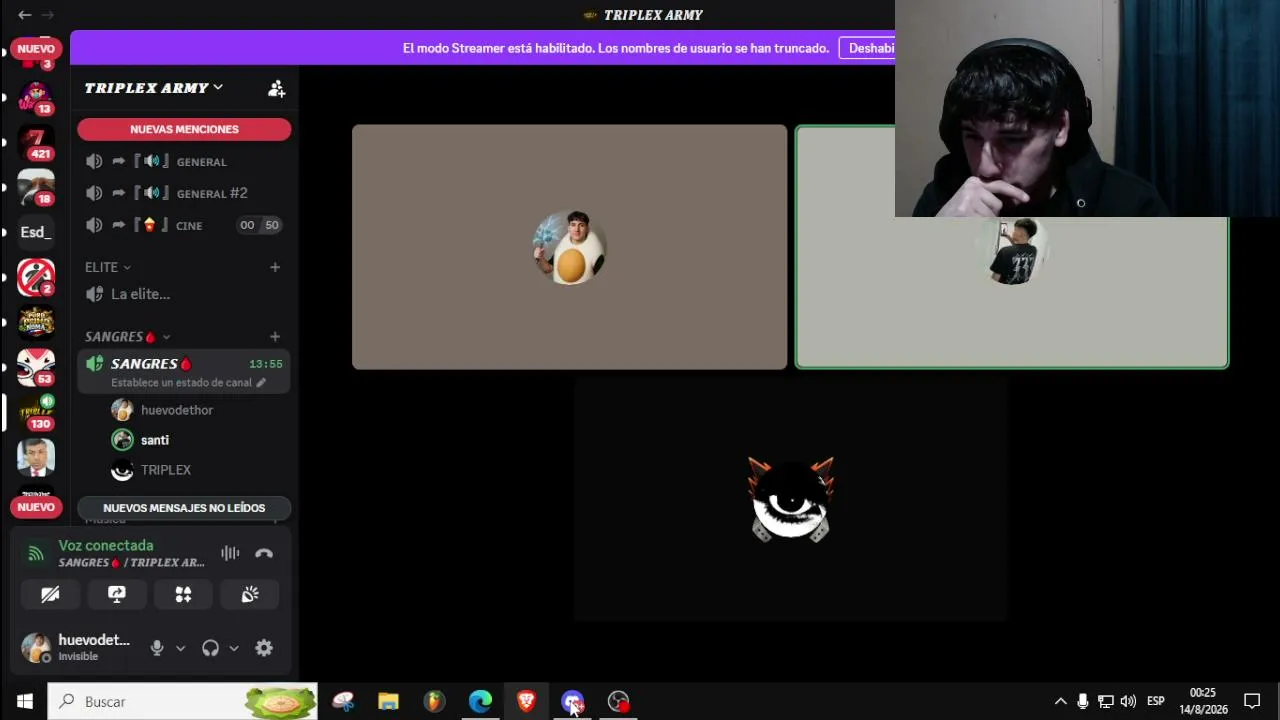Screen dimensions: 1280x720
Task: Add a channel to ELITE category
Action: click(275, 267)
